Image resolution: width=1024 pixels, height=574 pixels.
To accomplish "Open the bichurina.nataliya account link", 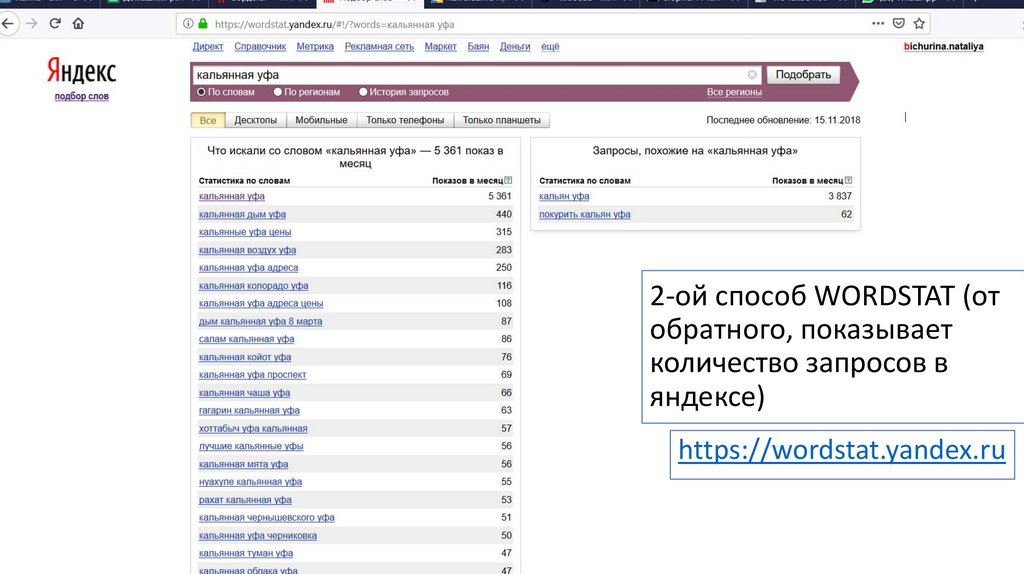I will 944,46.
